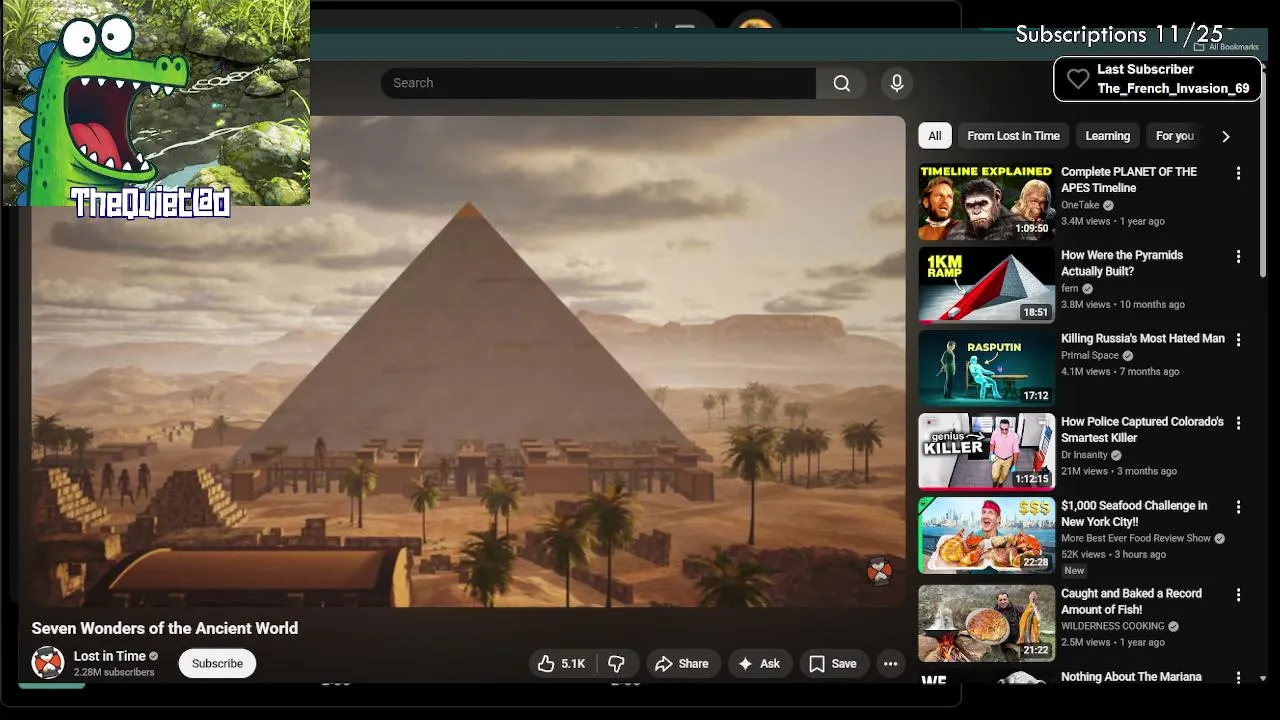Screen dimensions: 1280x720
Task: Open Planet of the Apes Timeline thumbnail
Action: (x=987, y=202)
